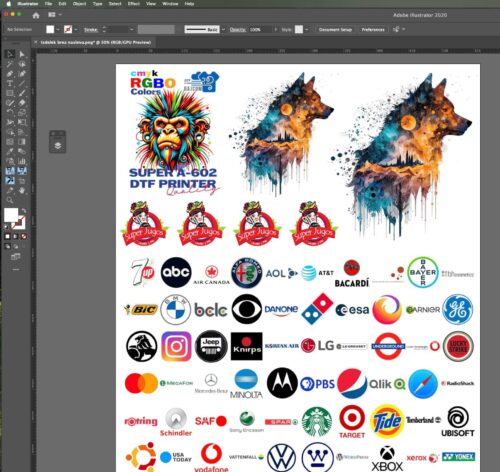Viewport: 500px width, 472px height.
Task: Swap fill and stroke arrows
Action: tap(24, 211)
